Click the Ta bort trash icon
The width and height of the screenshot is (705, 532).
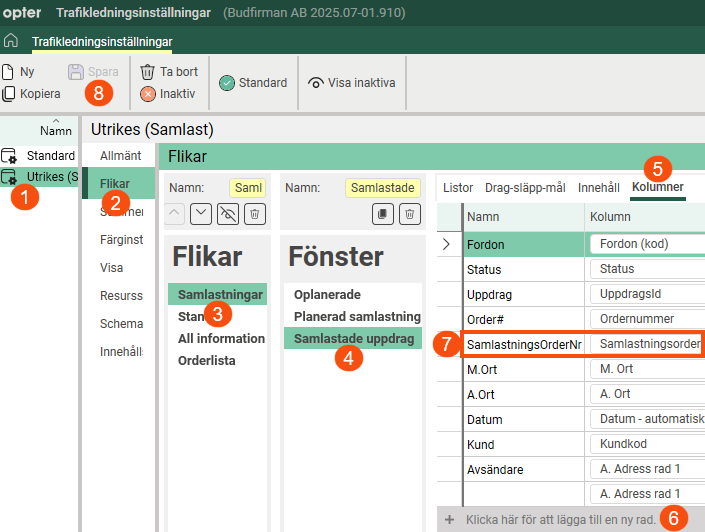148,72
